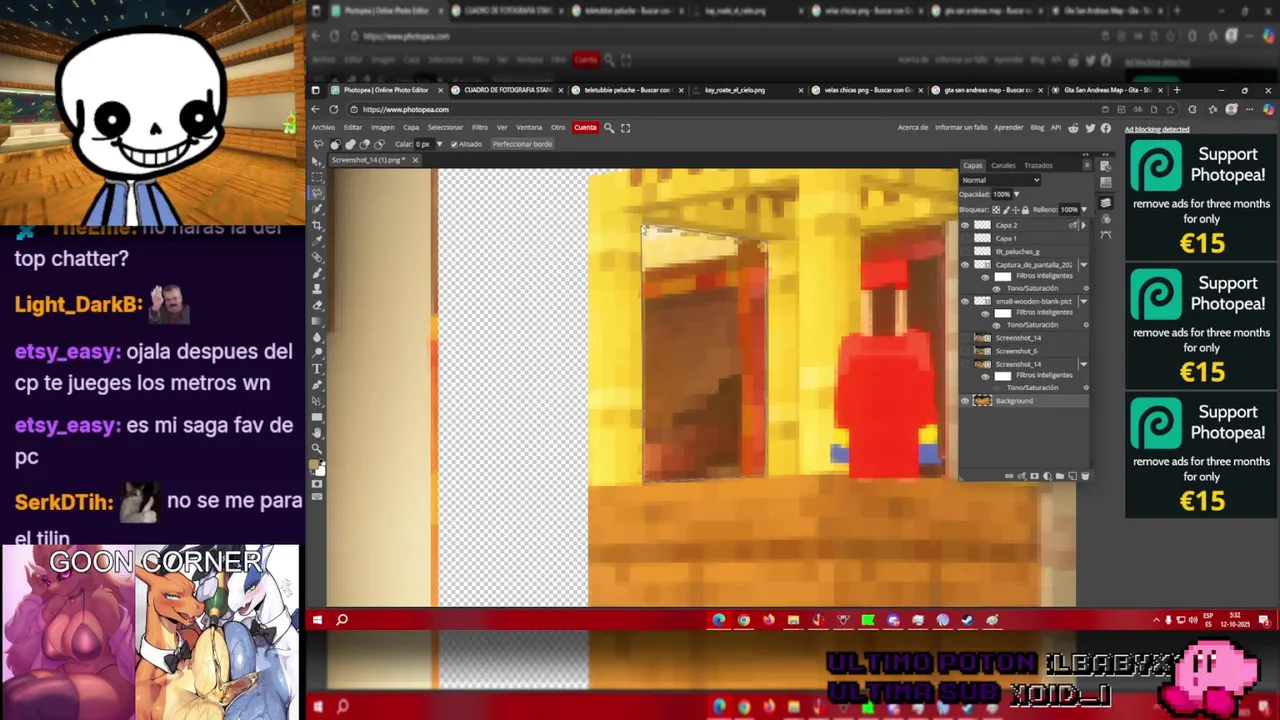Select the Polygonal Lasso tool
1280x720 pixels.
tap(318, 193)
